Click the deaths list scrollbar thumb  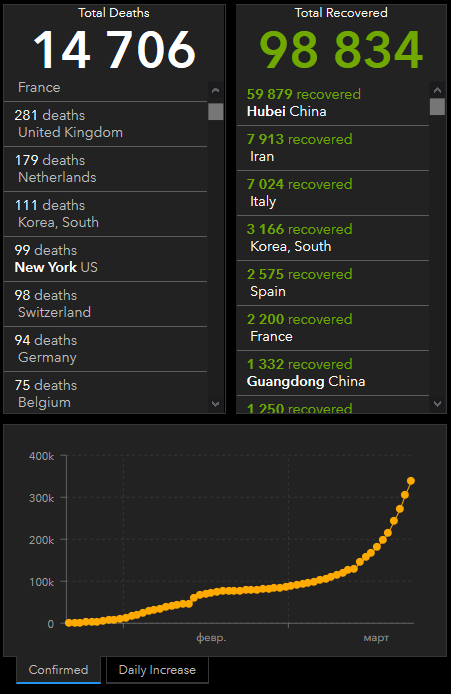coord(216,112)
